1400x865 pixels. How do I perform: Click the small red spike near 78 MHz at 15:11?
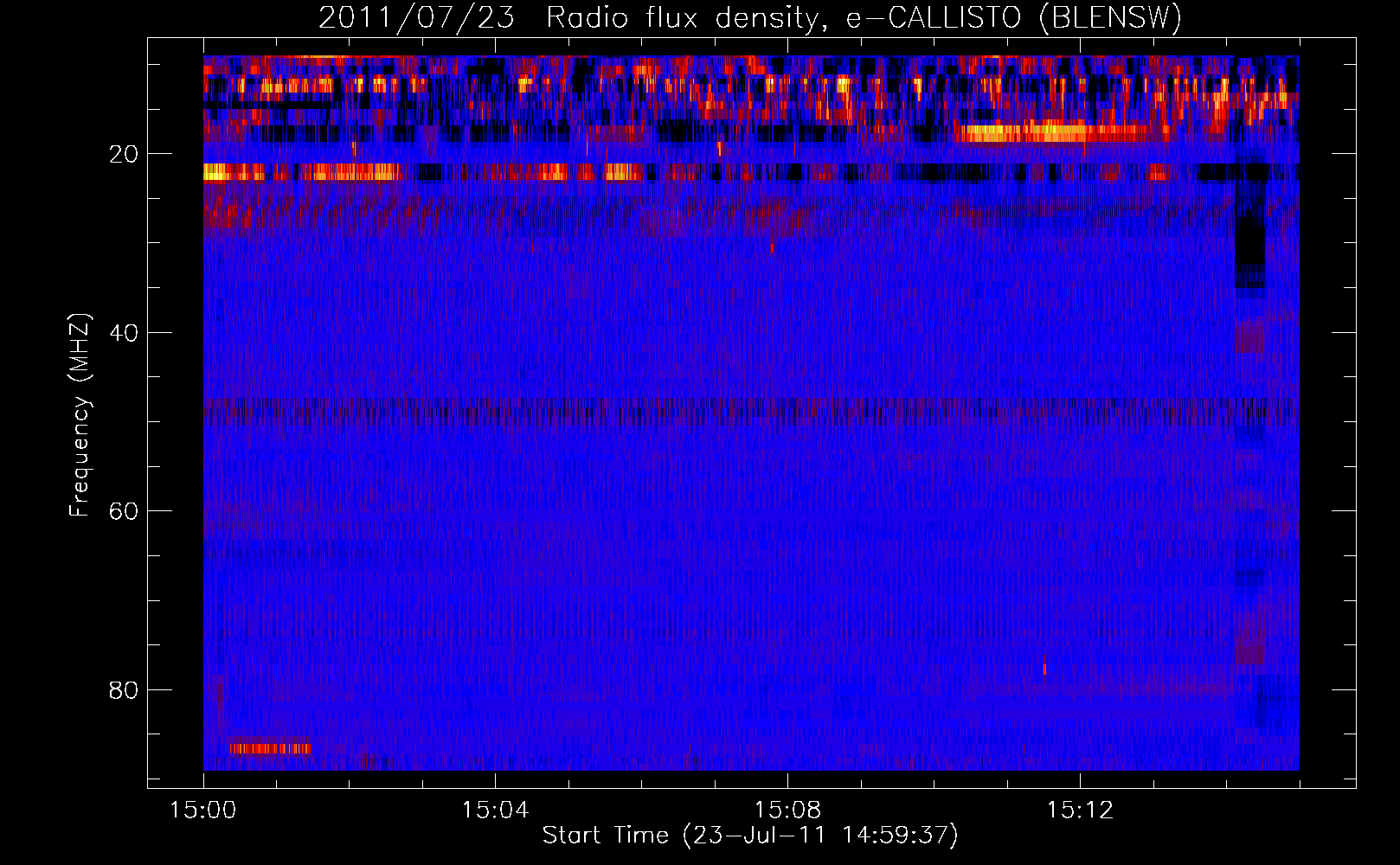point(1044,665)
